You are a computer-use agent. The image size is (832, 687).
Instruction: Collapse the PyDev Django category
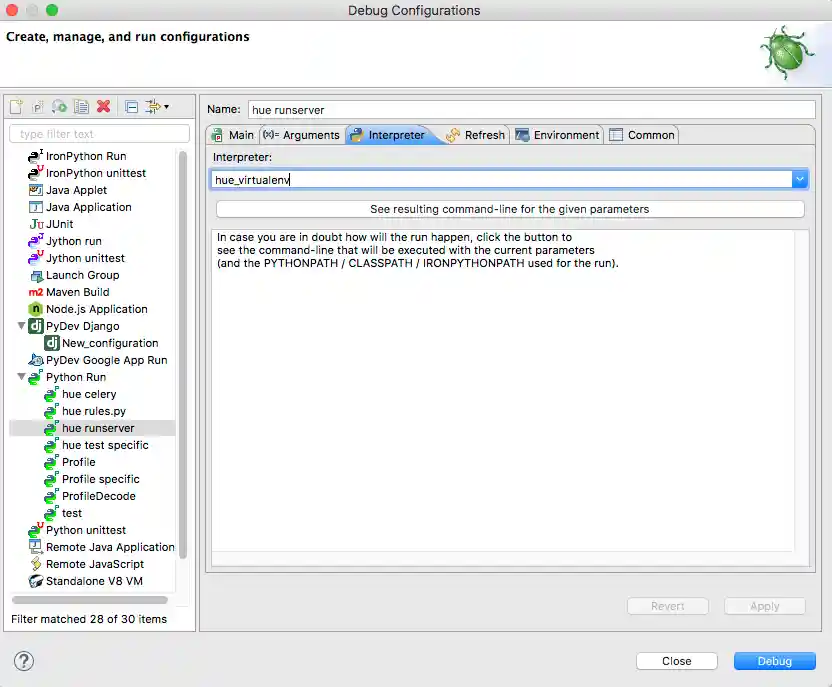[23, 326]
